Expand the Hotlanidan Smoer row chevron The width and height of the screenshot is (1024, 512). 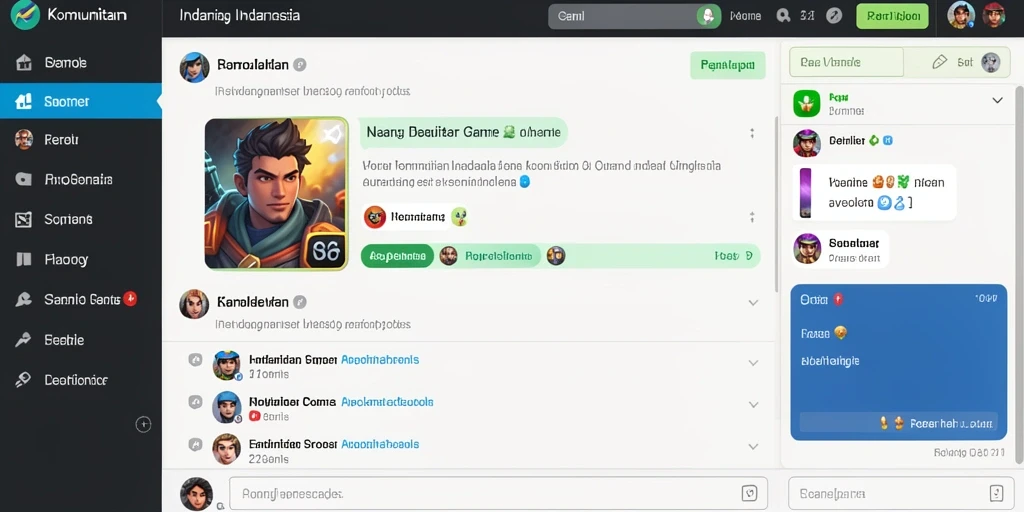click(753, 362)
